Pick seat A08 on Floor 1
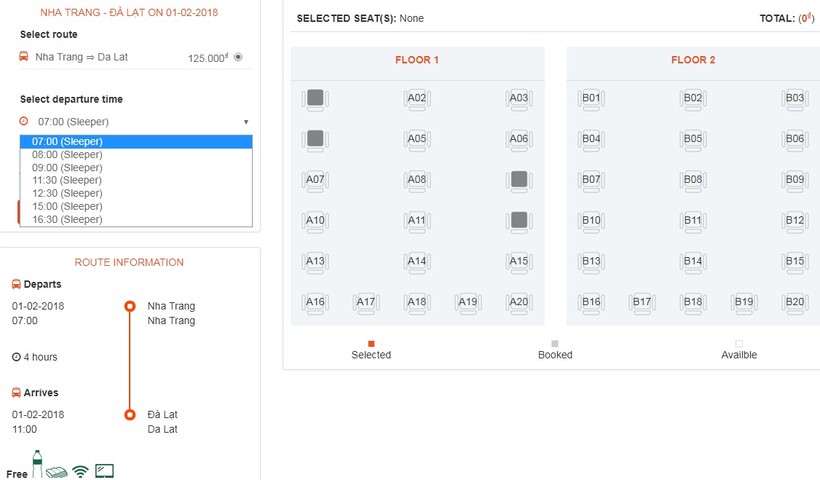The image size is (820, 480). tap(417, 180)
